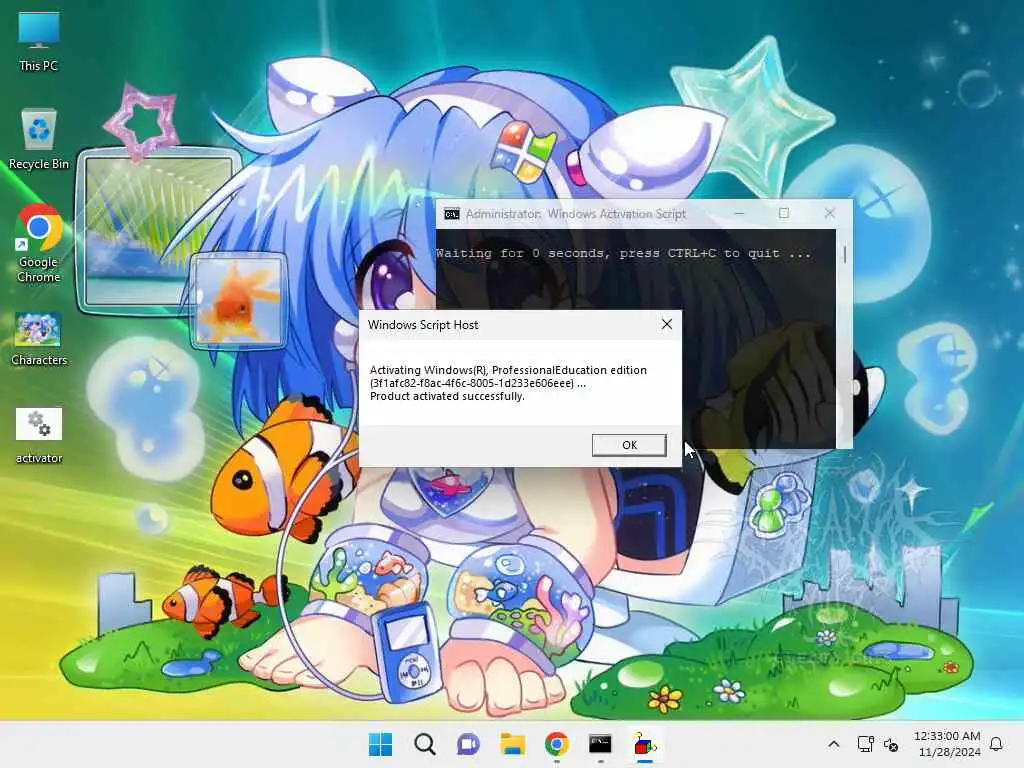Image resolution: width=1024 pixels, height=768 pixels.
Task: Select Windows Script Host taskbar icon
Action: [x=645, y=744]
